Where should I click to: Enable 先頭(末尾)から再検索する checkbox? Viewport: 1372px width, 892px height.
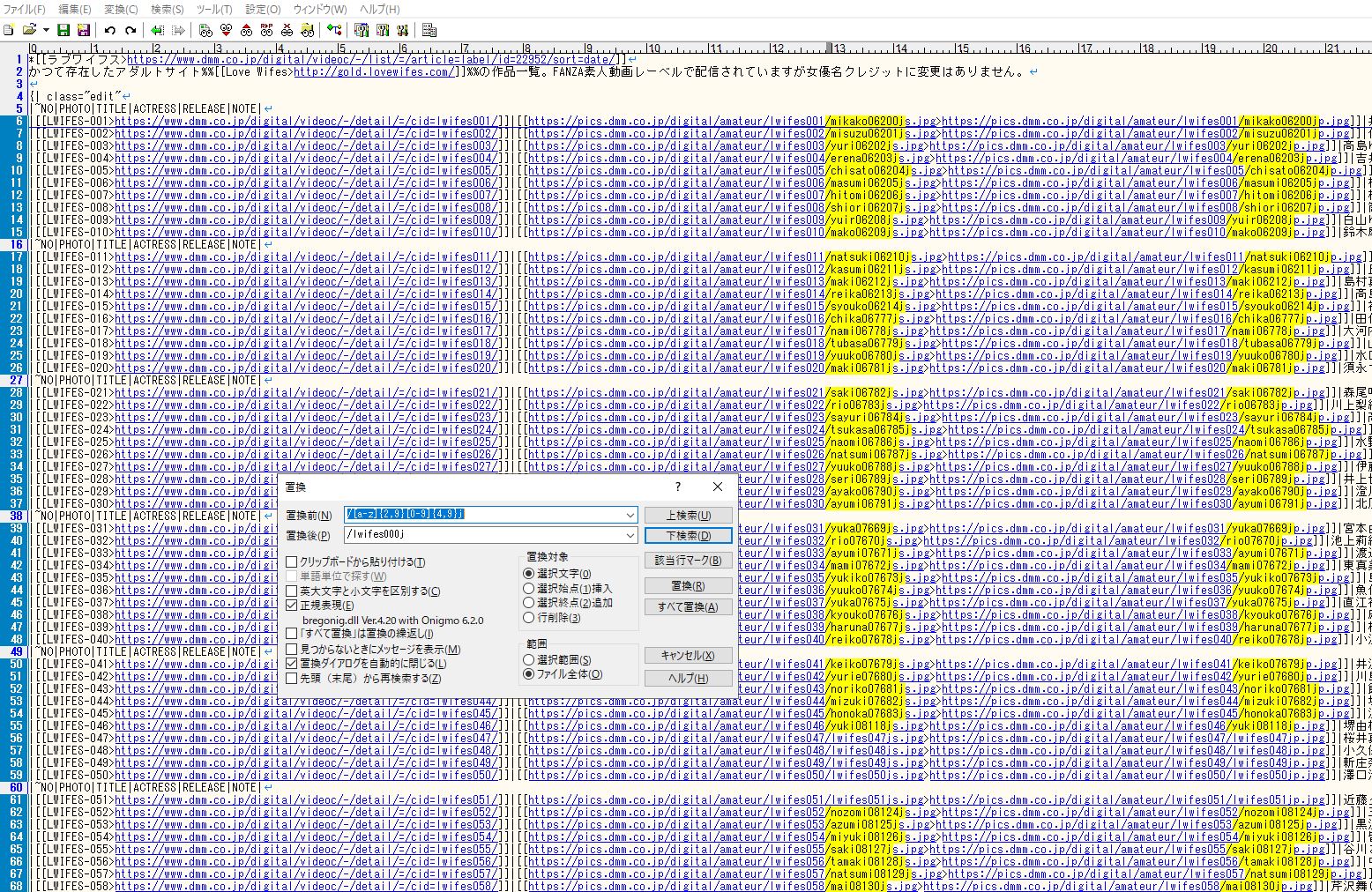click(292, 679)
